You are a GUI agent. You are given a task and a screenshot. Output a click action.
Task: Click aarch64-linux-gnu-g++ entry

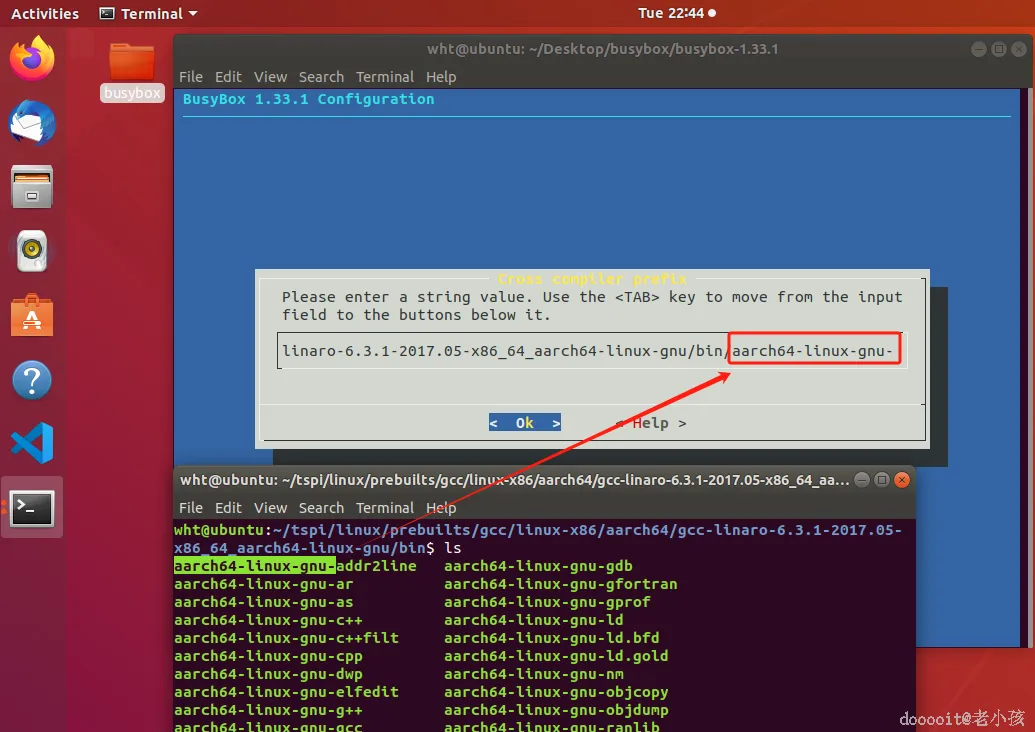click(268, 710)
